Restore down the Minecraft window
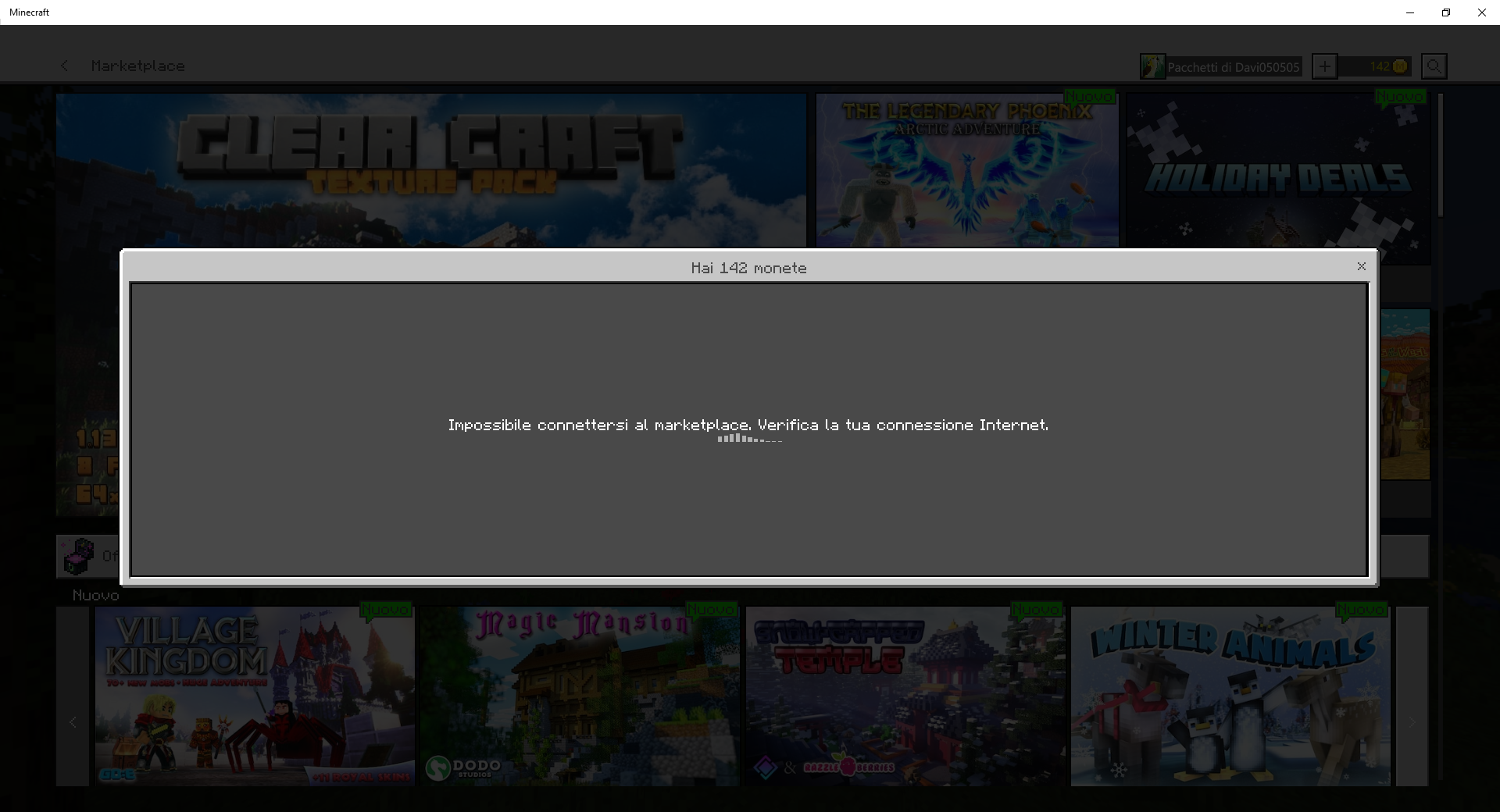 pyautogui.click(x=1446, y=12)
